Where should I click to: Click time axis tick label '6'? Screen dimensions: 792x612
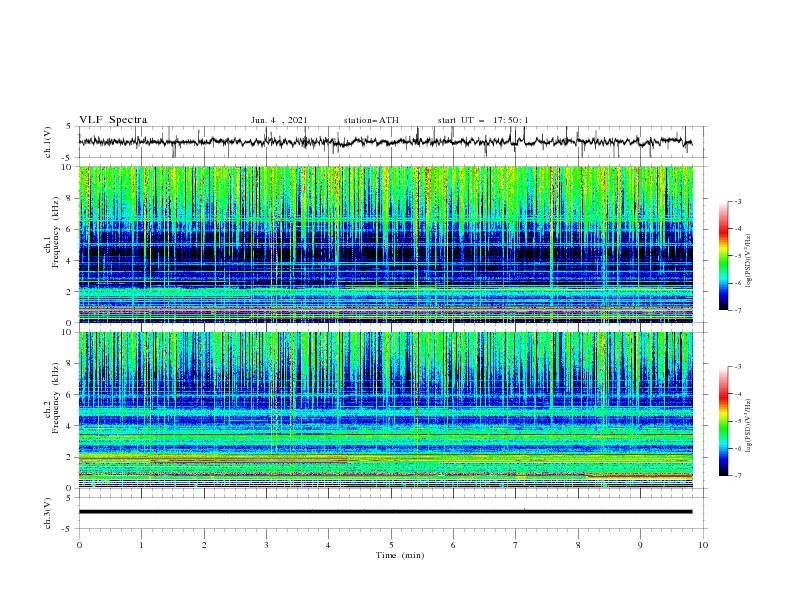(453, 545)
